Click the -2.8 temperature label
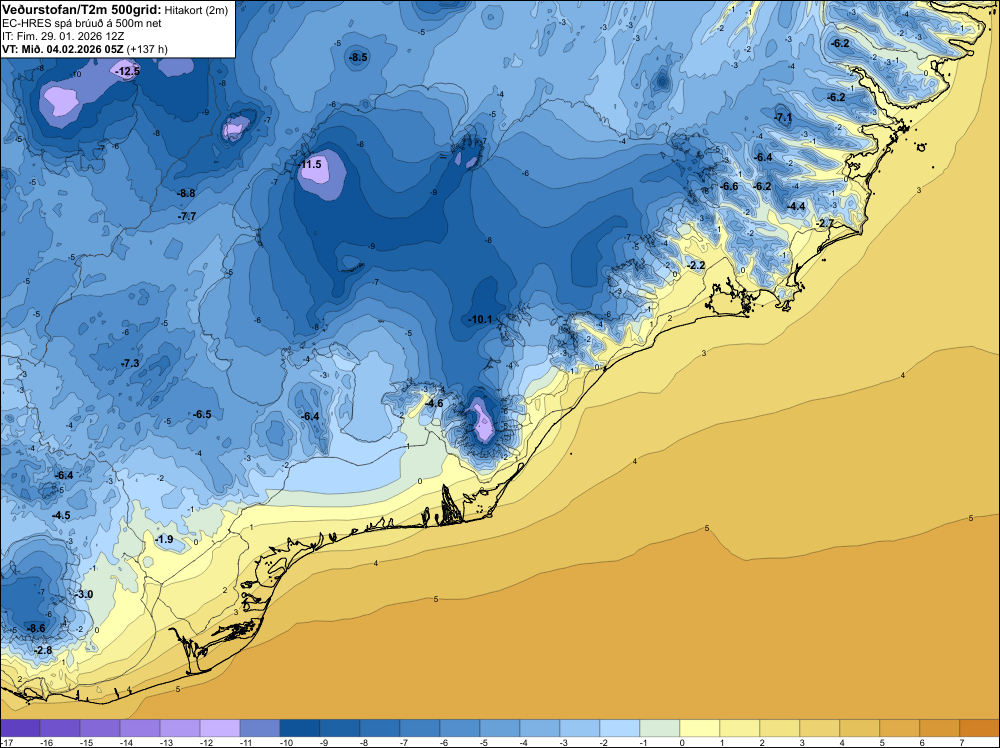The image size is (1000, 748). [x=43, y=650]
